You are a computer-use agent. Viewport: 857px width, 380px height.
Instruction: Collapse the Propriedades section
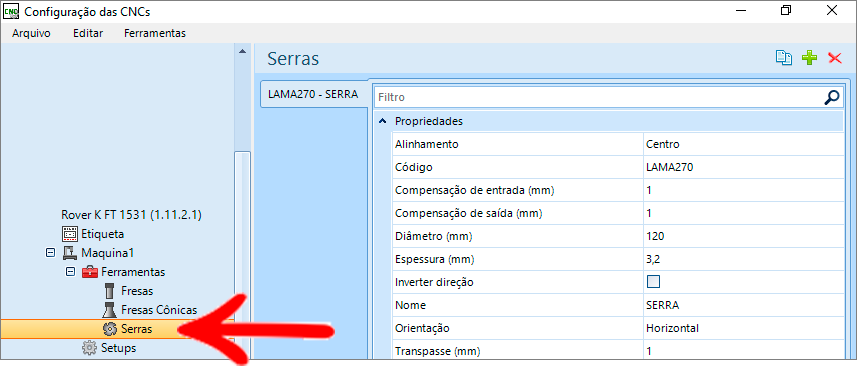click(x=383, y=121)
